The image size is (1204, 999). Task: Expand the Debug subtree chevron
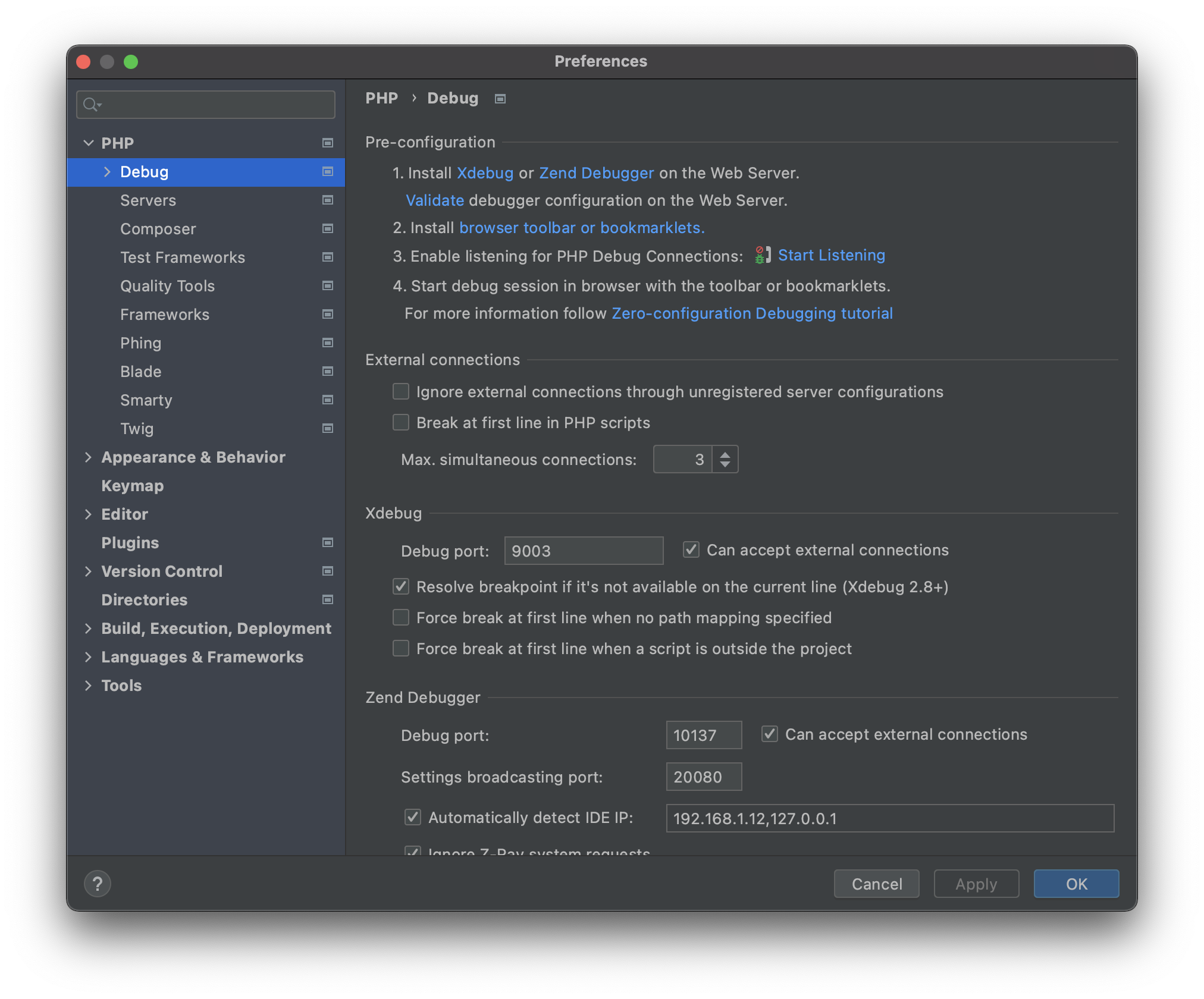point(107,171)
